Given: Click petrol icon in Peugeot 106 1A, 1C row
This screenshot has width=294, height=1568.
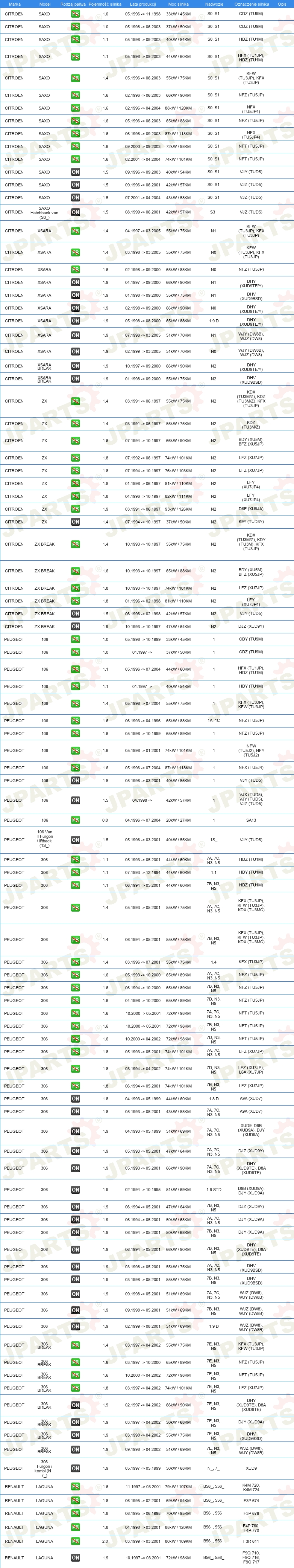Looking at the screenshot, I should tap(75, 721).
